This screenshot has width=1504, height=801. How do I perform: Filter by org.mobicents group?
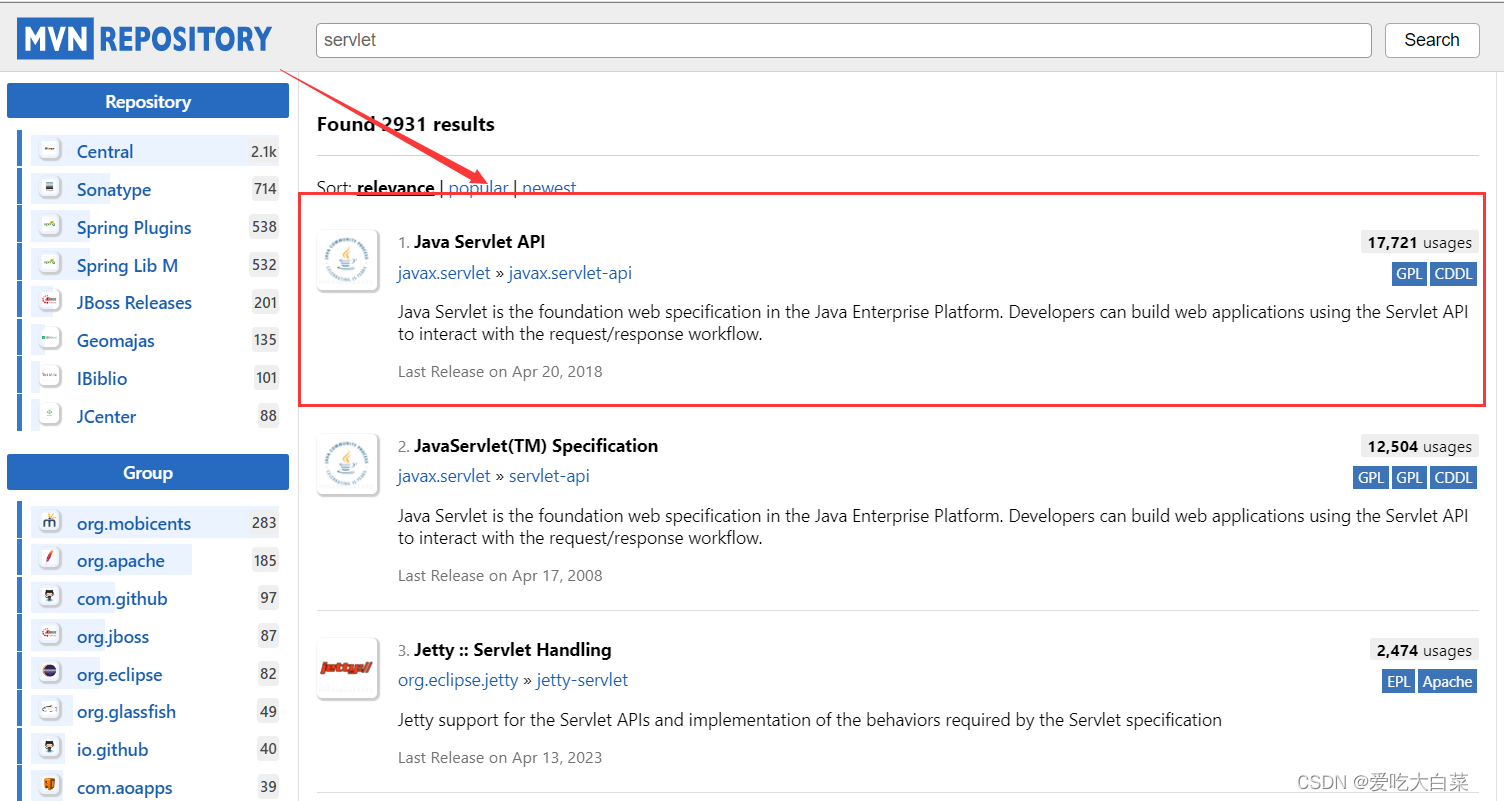pyautogui.click(x=134, y=523)
